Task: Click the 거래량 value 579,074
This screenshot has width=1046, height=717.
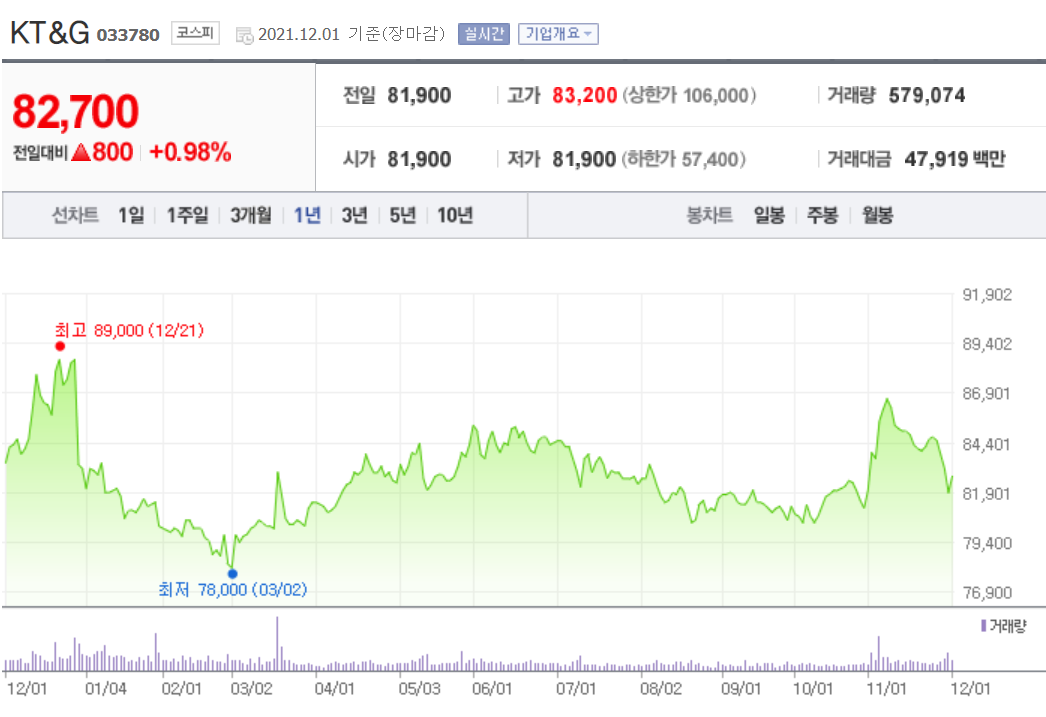Action: (x=927, y=95)
